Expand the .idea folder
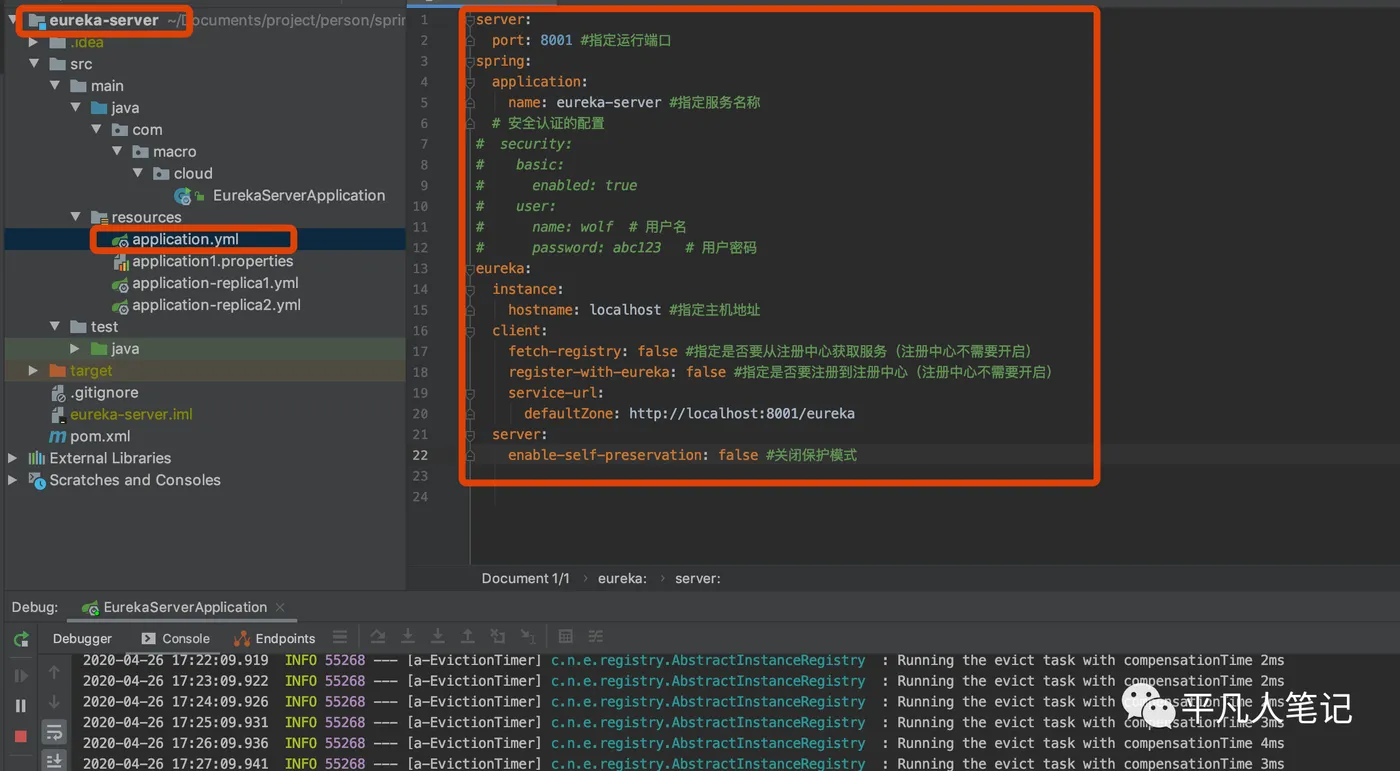 click(x=33, y=42)
